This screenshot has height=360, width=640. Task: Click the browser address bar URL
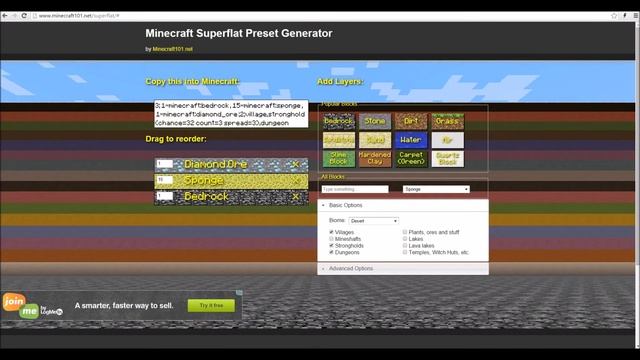(79, 16)
